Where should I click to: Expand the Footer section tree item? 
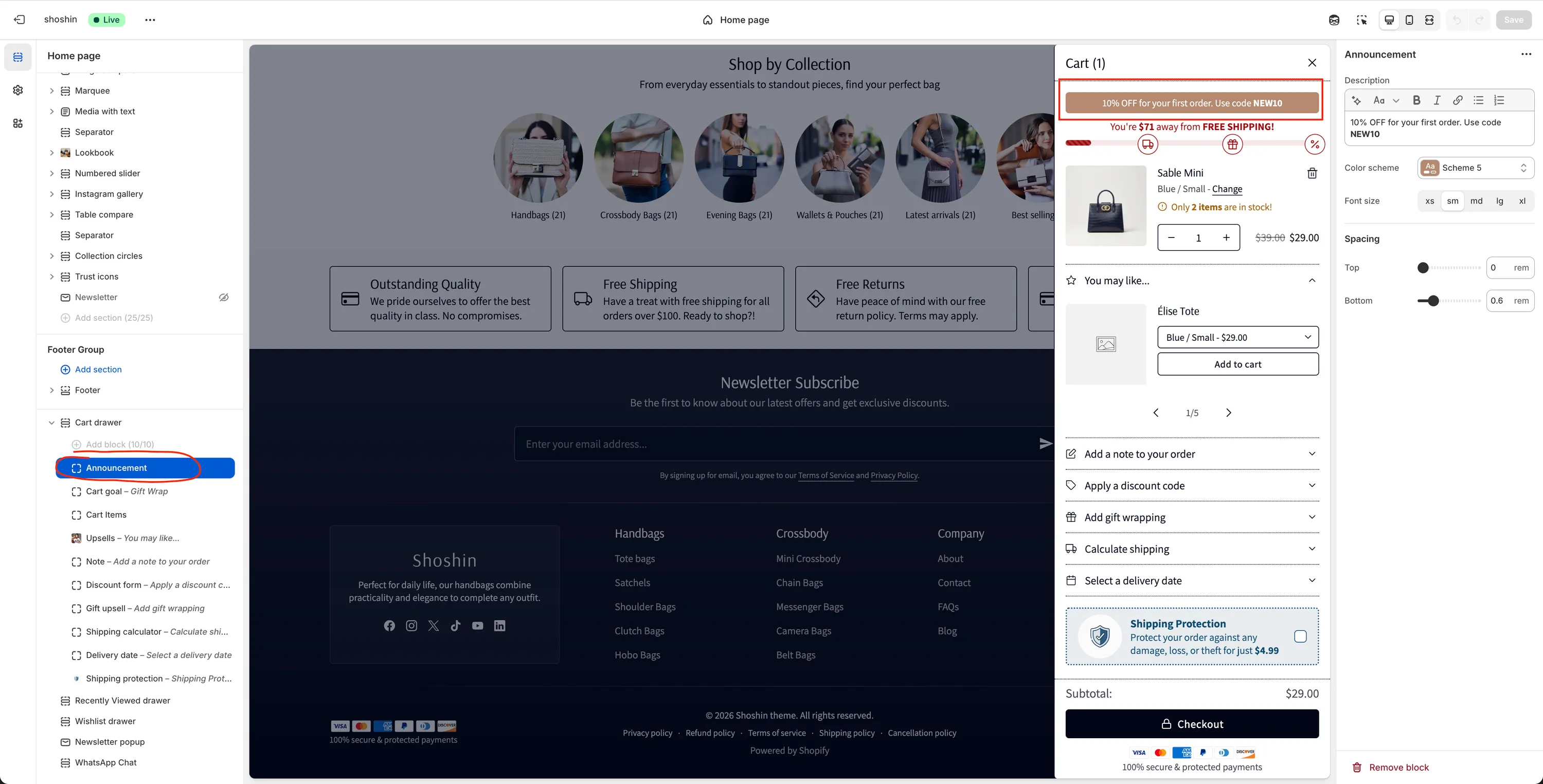point(51,390)
